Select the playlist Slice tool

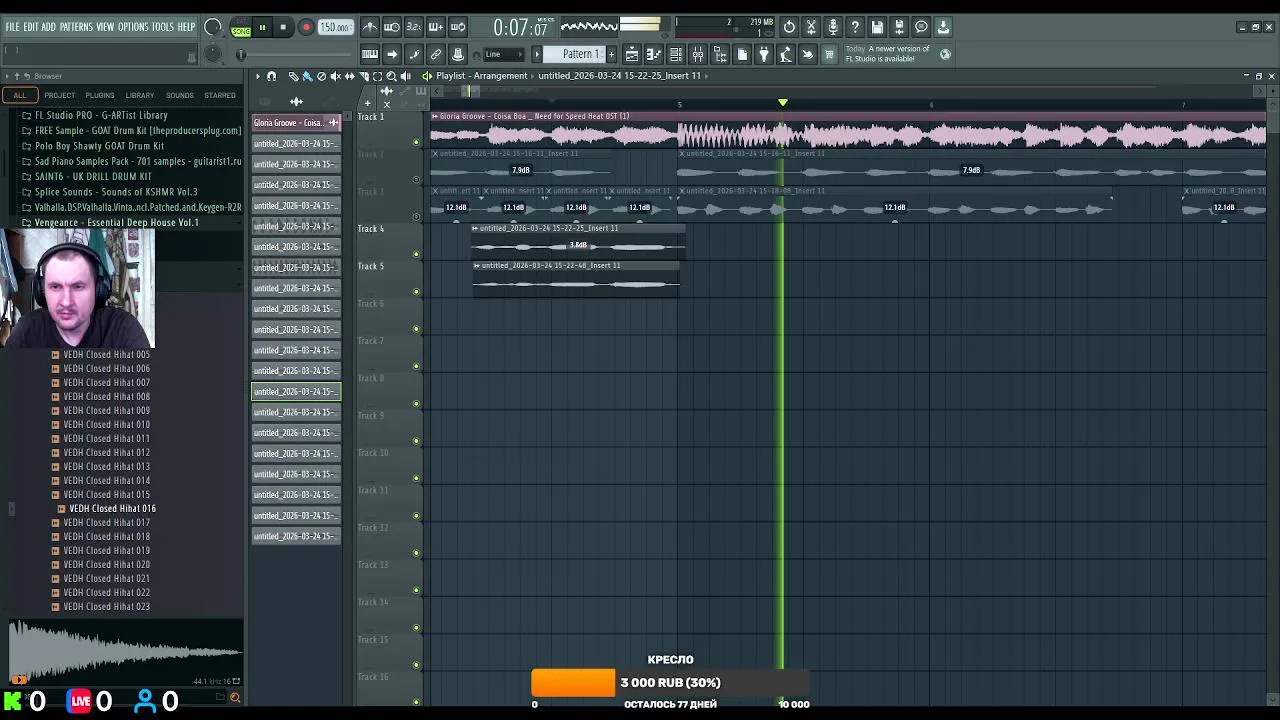coord(364,76)
